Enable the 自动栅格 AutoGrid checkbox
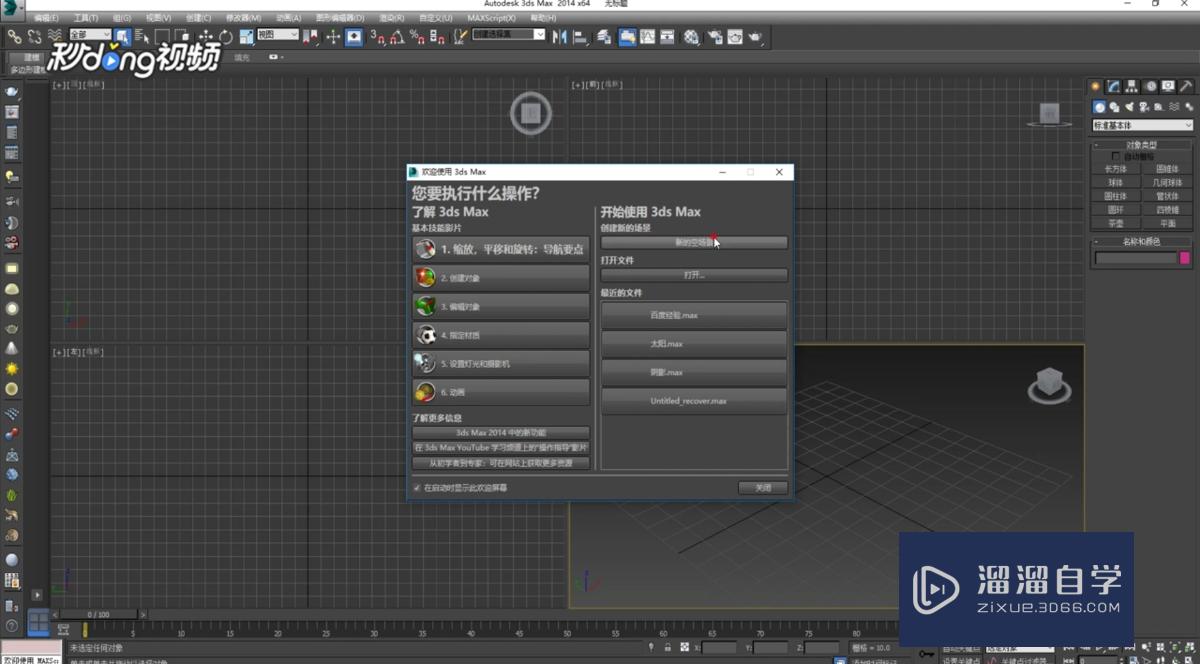Screen dimensions: 1200x664 (x=1116, y=157)
